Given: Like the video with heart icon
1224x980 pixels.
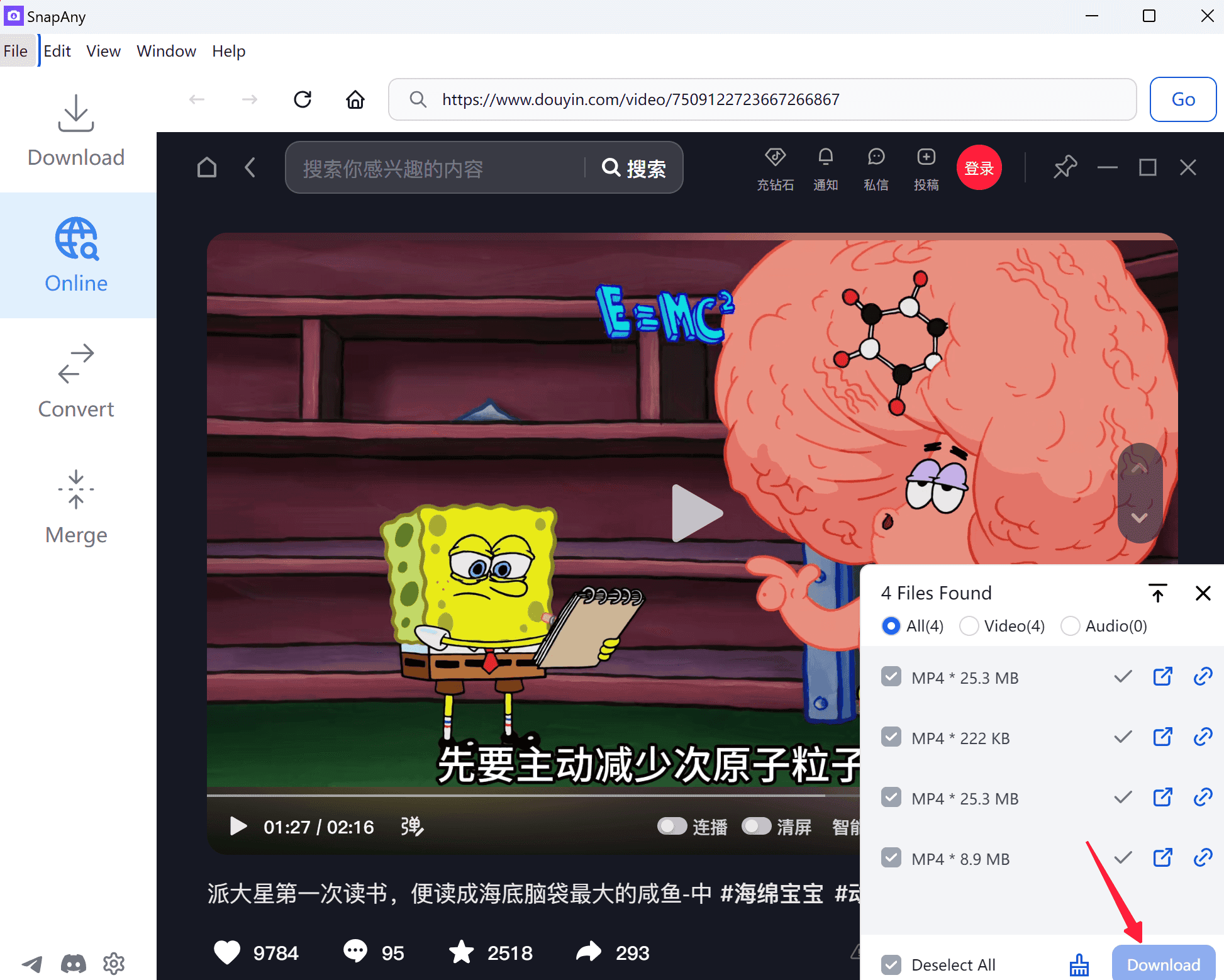Looking at the screenshot, I should click(227, 952).
